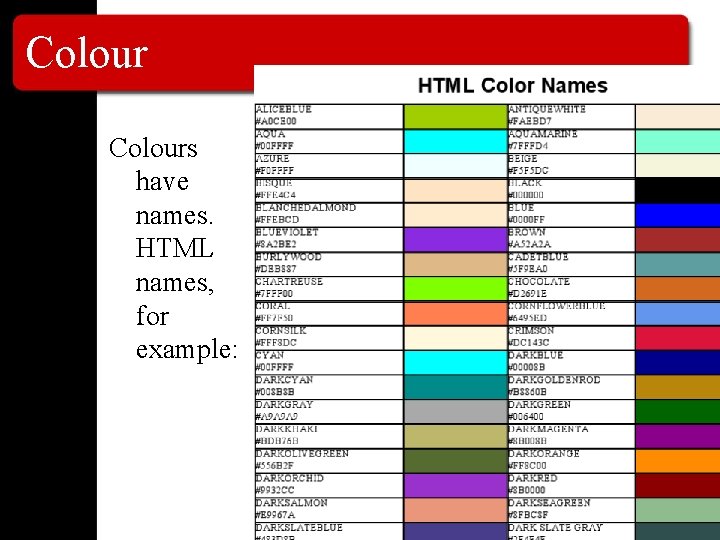Select the '#9932CC' hex value

click(275, 490)
